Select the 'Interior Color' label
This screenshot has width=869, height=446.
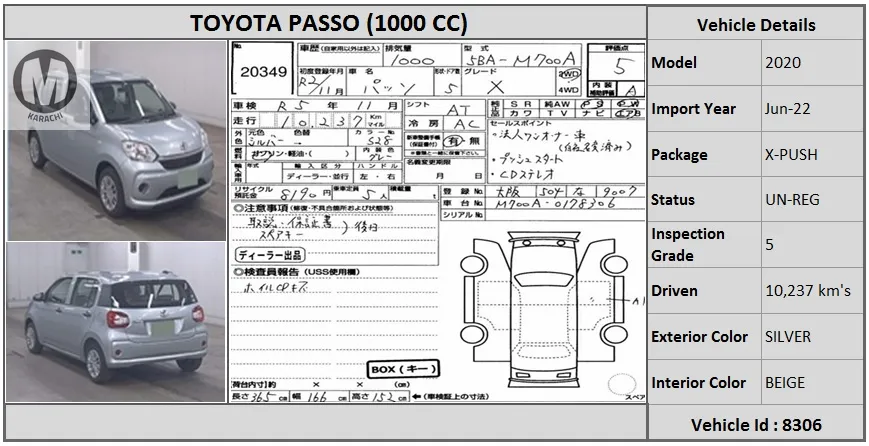pos(698,382)
